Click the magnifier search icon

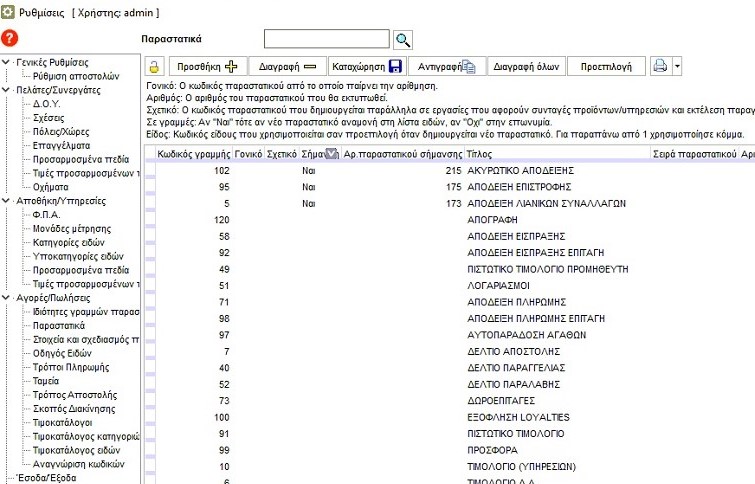point(403,39)
